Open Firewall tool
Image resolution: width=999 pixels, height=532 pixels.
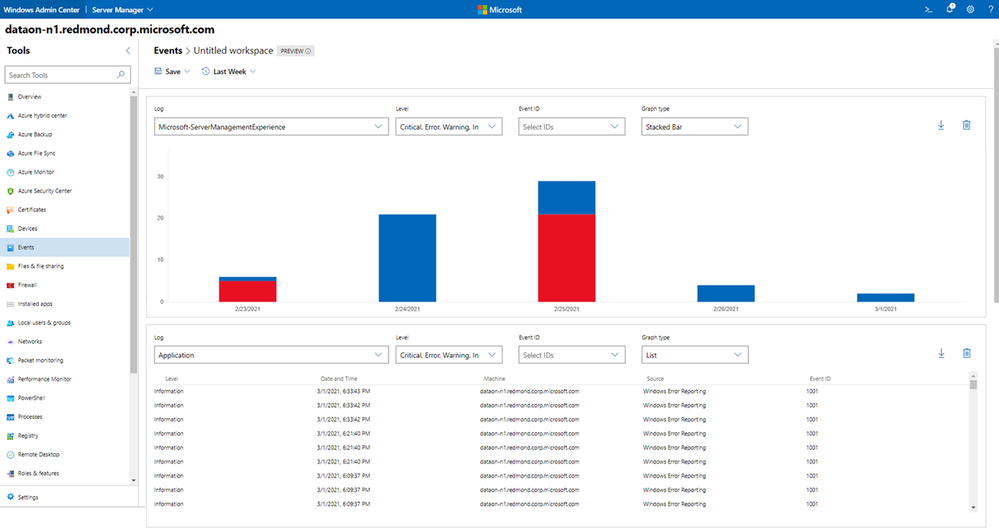[27, 285]
